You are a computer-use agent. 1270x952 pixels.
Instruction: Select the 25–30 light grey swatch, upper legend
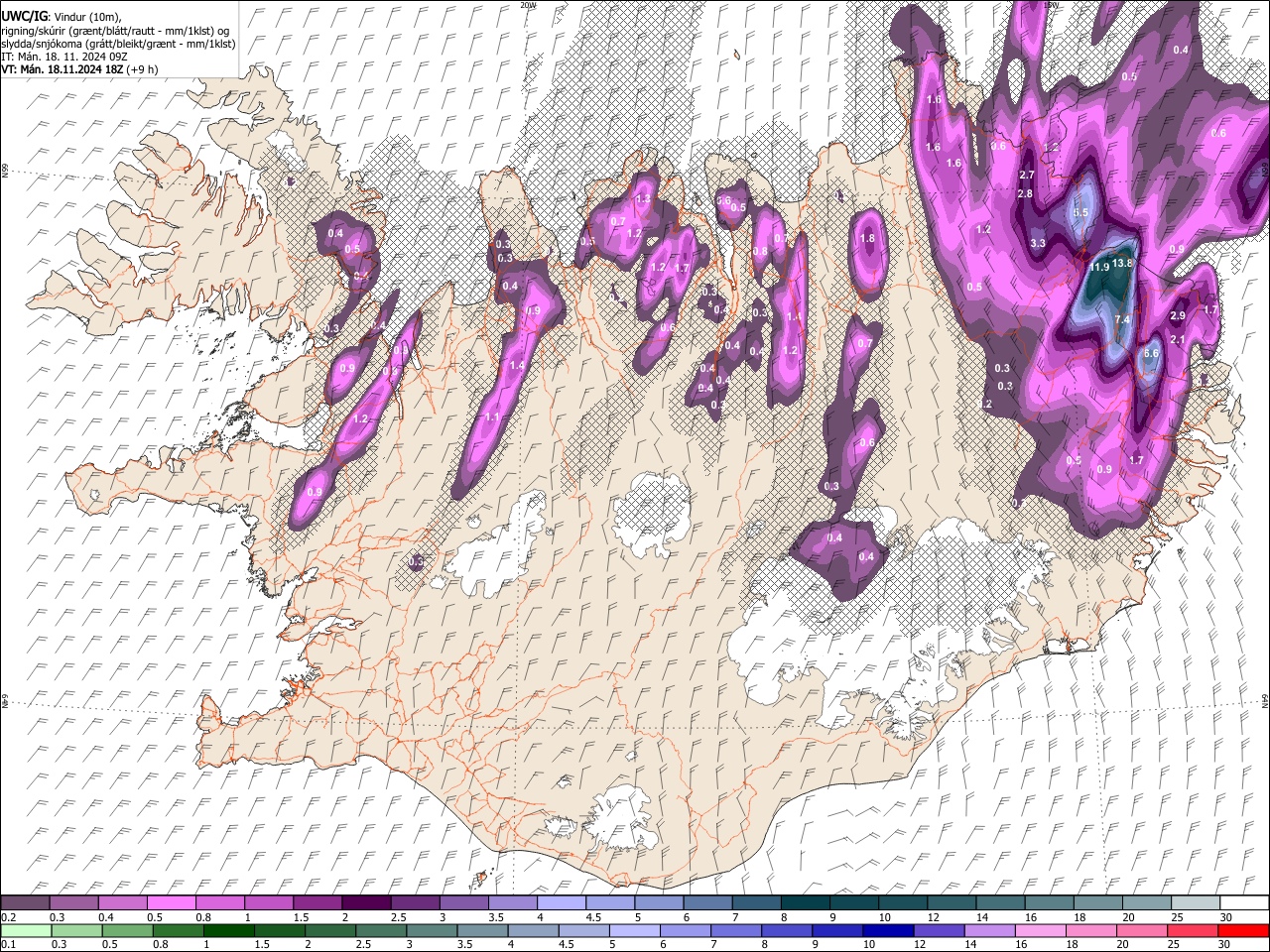click(1196, 902)
